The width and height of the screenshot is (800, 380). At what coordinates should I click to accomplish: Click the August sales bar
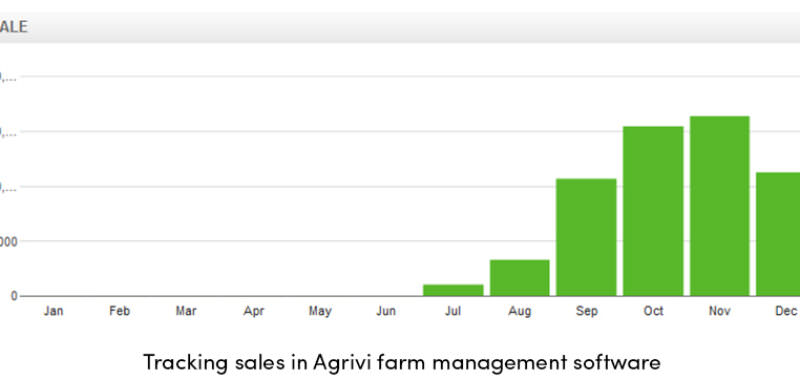[520, 278]
